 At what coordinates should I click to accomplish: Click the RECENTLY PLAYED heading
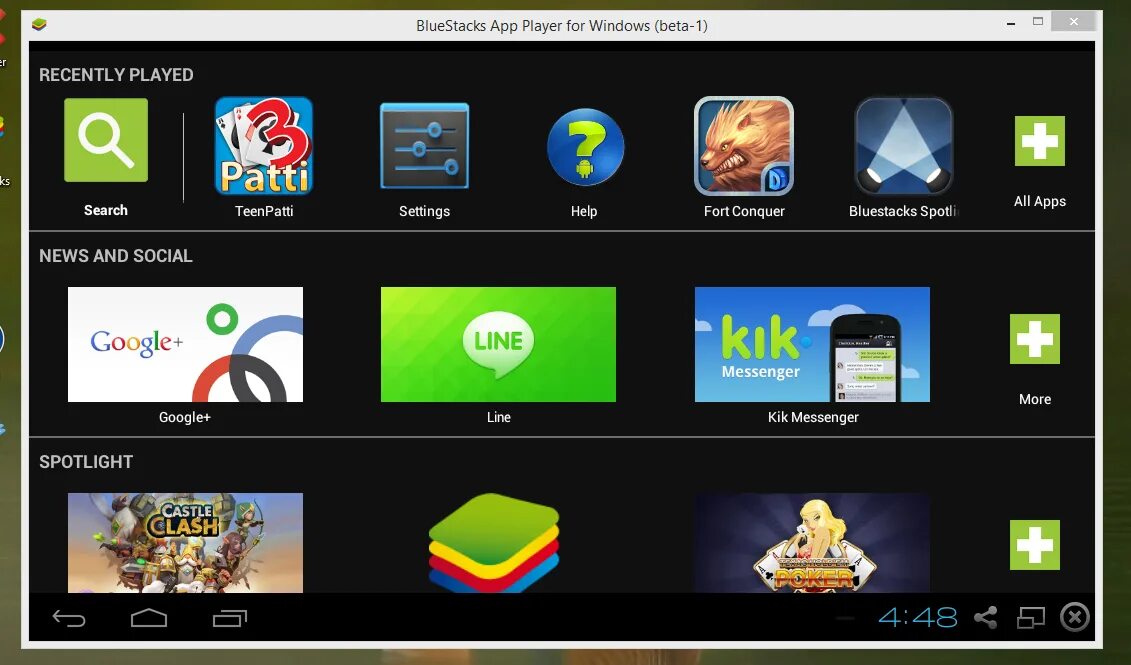[x=116, y=75]
